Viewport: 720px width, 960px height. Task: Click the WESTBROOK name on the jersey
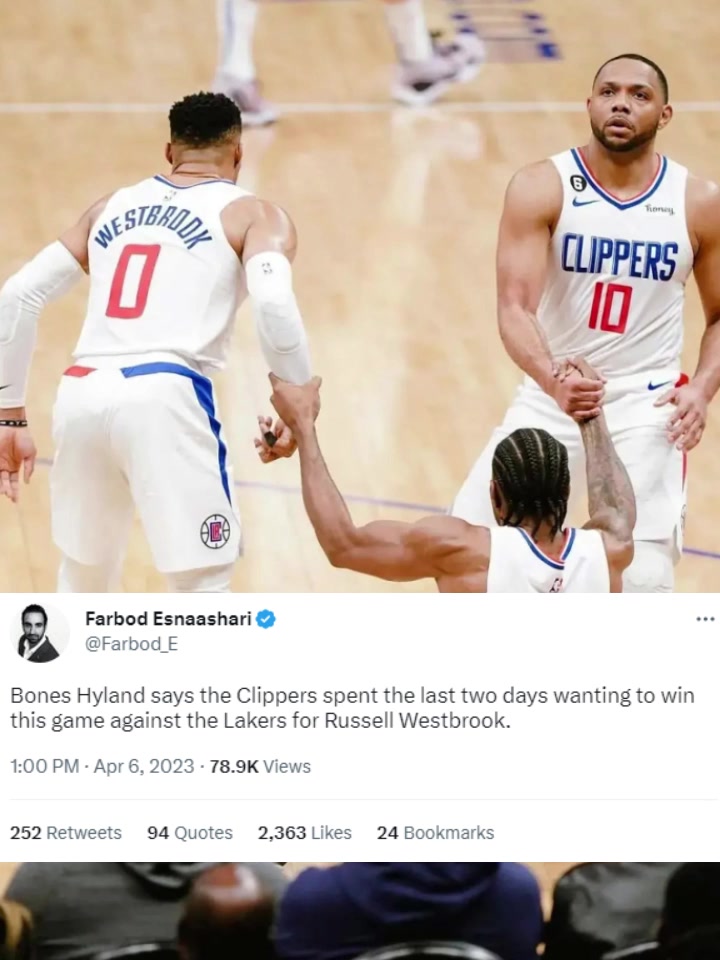pyautogui.click(x=154, y=227)
